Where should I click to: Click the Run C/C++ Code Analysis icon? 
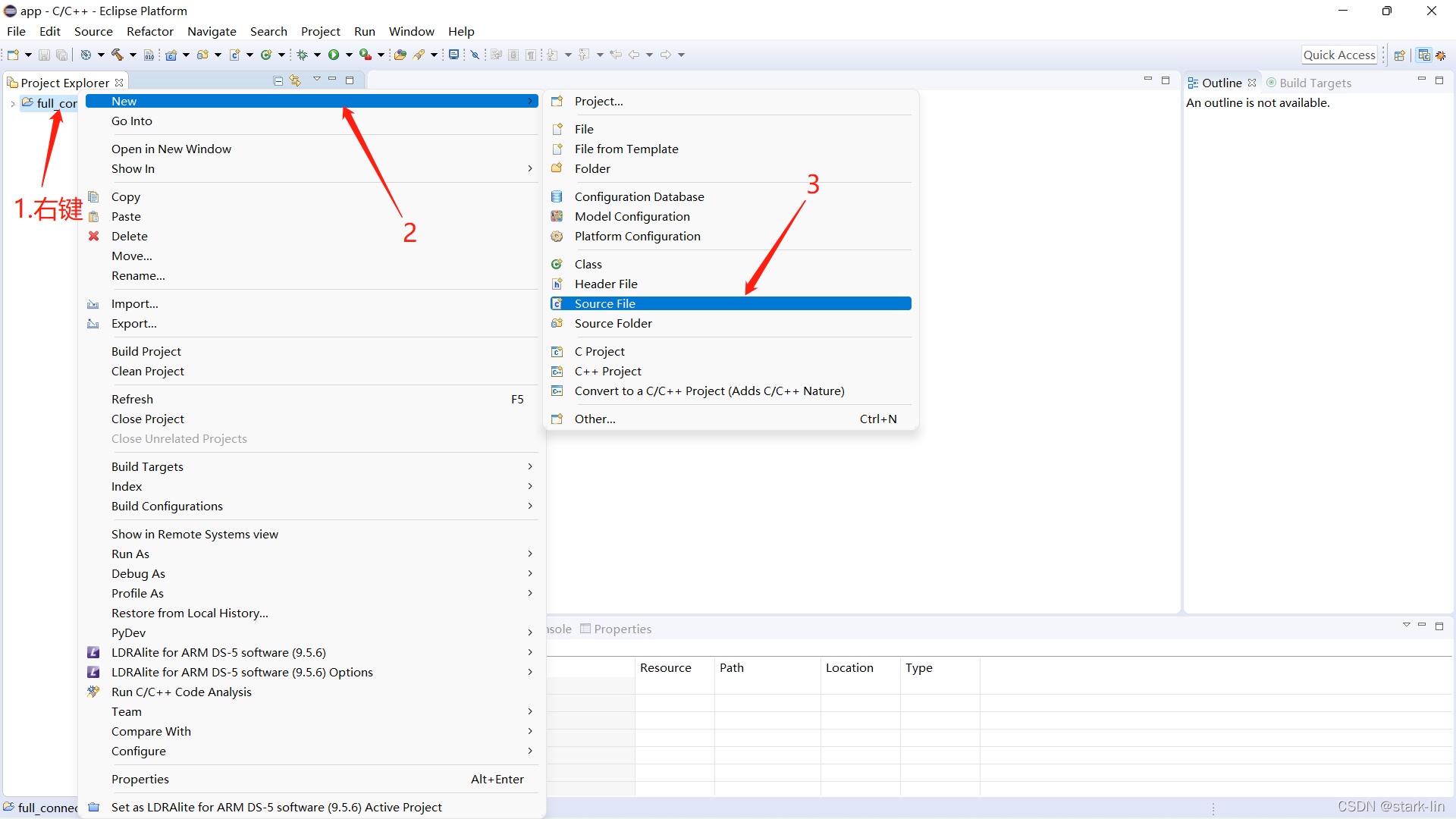tap(95, 692)
